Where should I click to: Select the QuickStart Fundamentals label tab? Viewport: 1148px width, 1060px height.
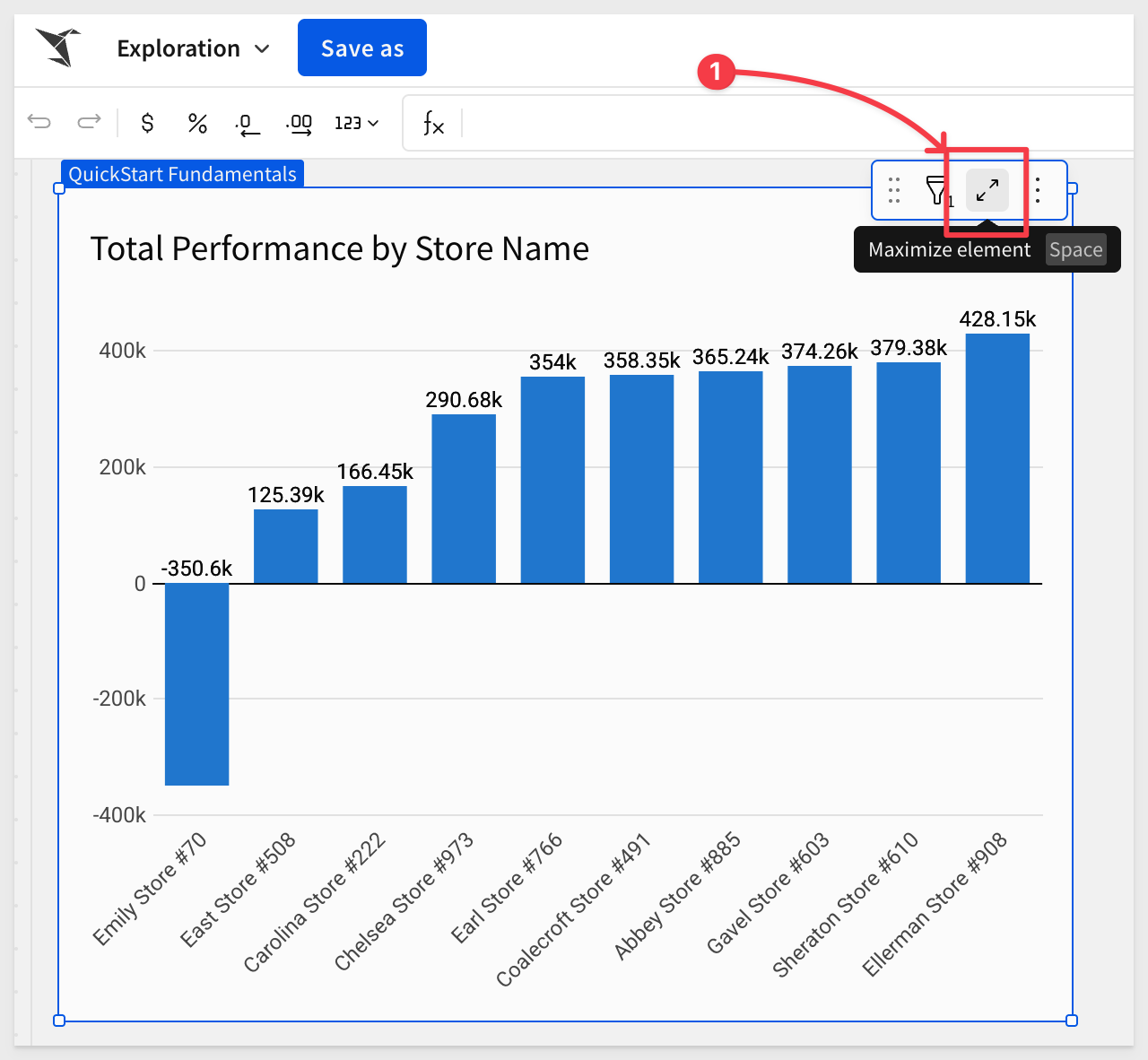[182, 174]
